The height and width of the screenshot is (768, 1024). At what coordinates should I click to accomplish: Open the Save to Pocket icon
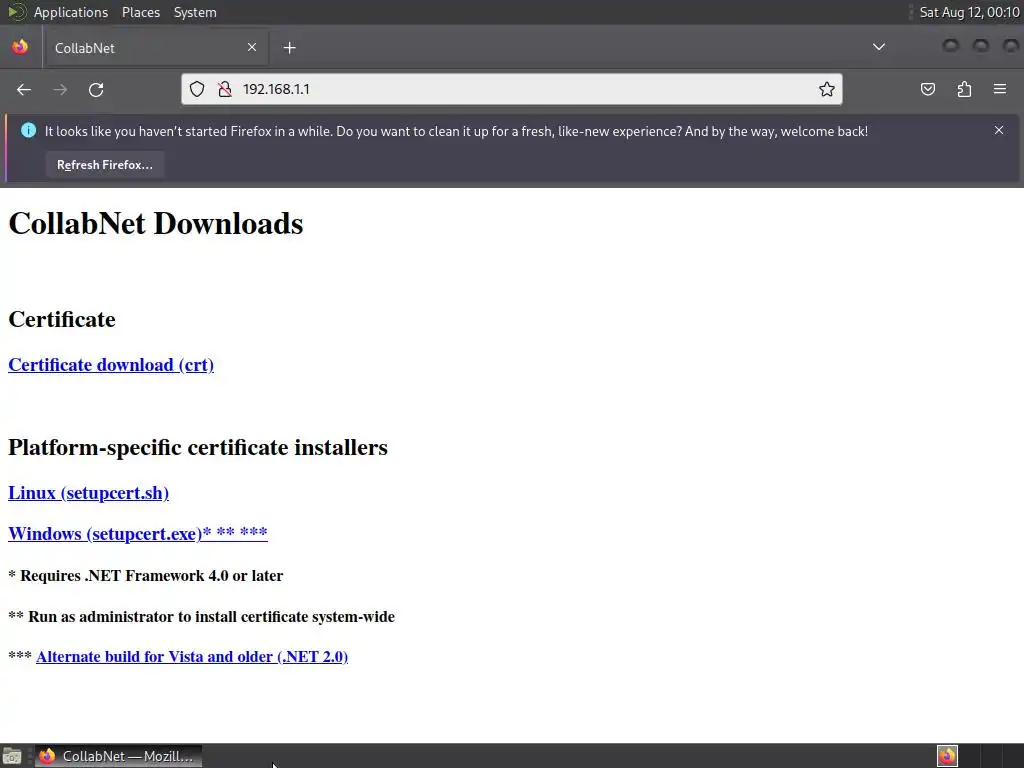point(928,89)
